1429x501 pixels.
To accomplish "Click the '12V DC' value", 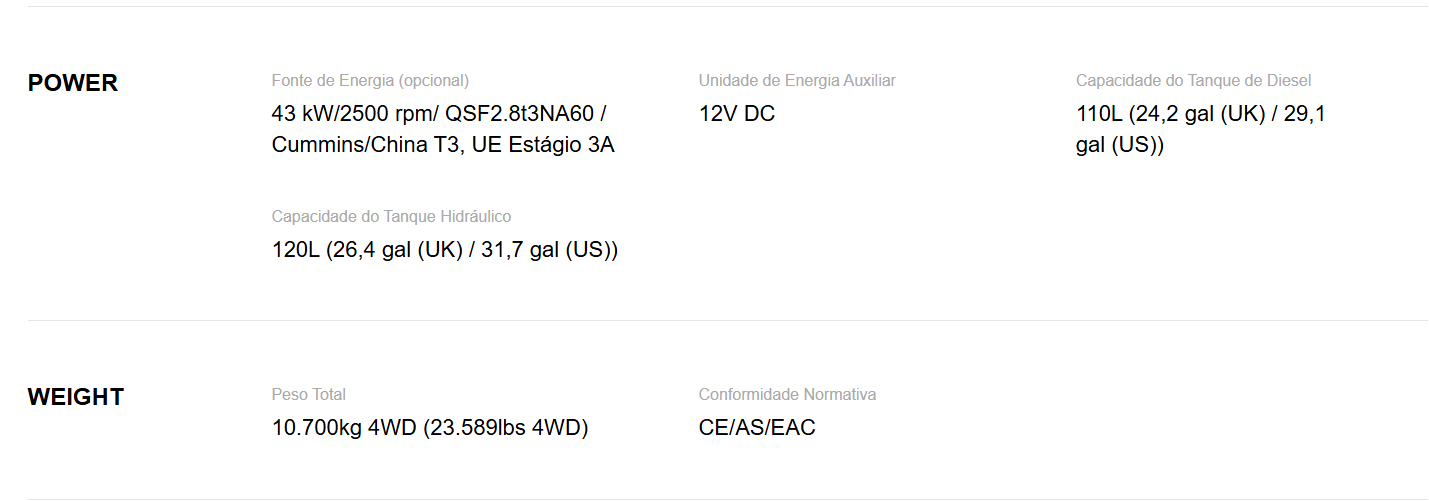I will pyautogui.click(x=737, y=113).
